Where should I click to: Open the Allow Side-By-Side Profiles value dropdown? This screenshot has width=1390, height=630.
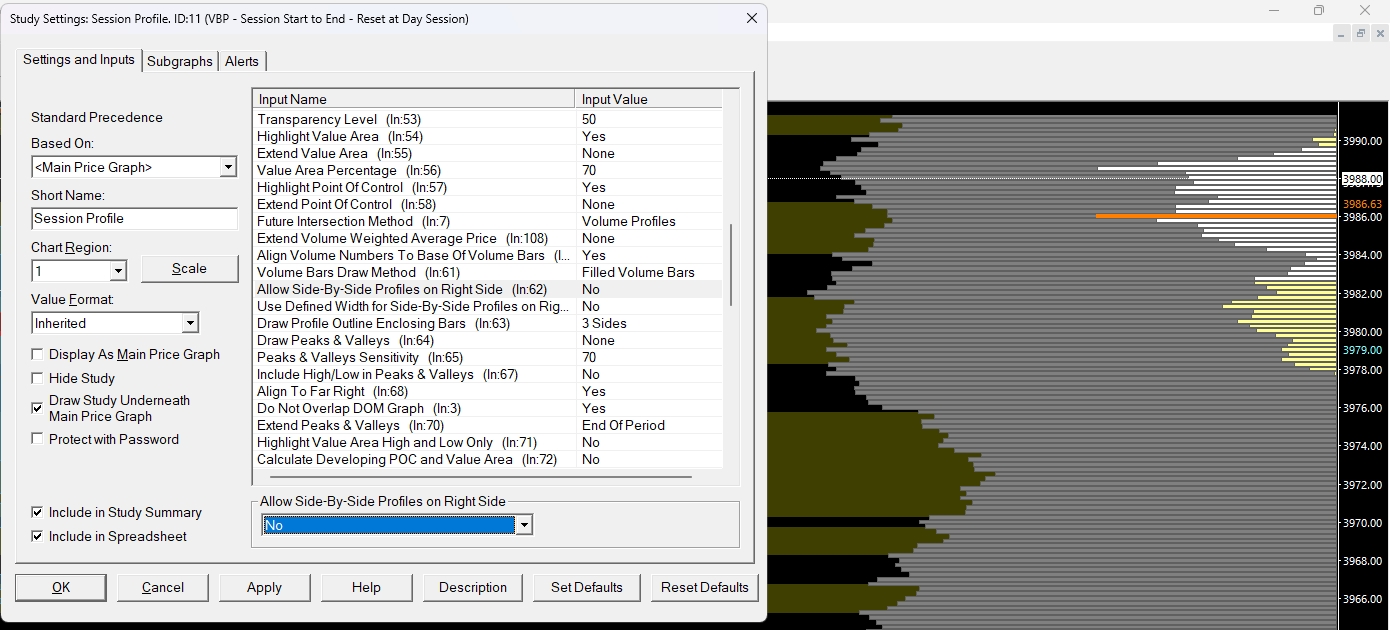pyautogui.click(x=524, y=525)
